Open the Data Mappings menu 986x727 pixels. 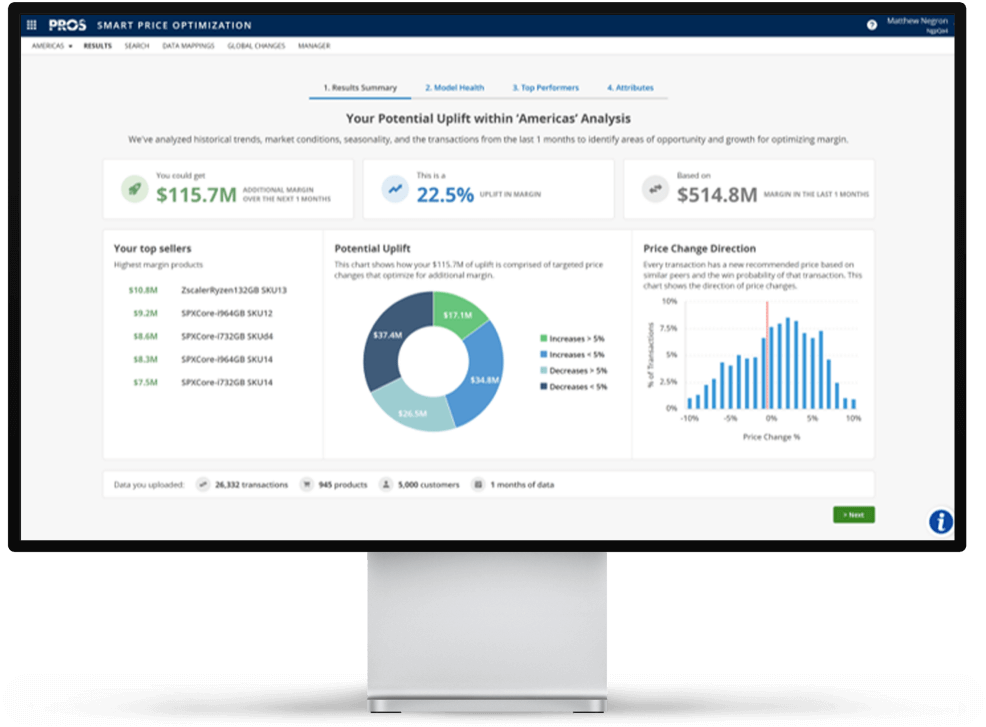click(x=188, y=46)
